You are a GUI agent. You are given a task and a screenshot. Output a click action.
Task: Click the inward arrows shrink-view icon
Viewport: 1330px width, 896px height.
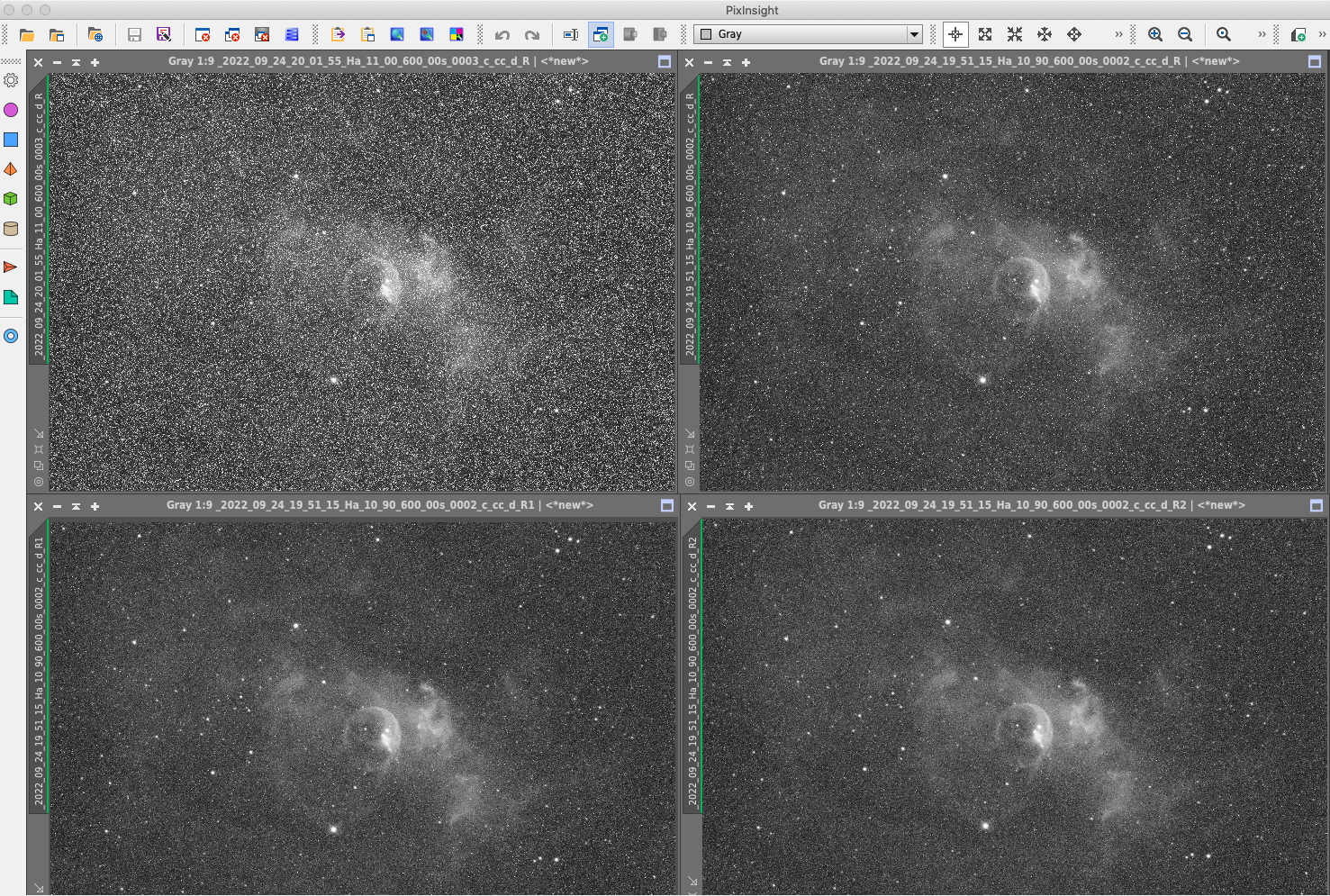[1015, 34]
